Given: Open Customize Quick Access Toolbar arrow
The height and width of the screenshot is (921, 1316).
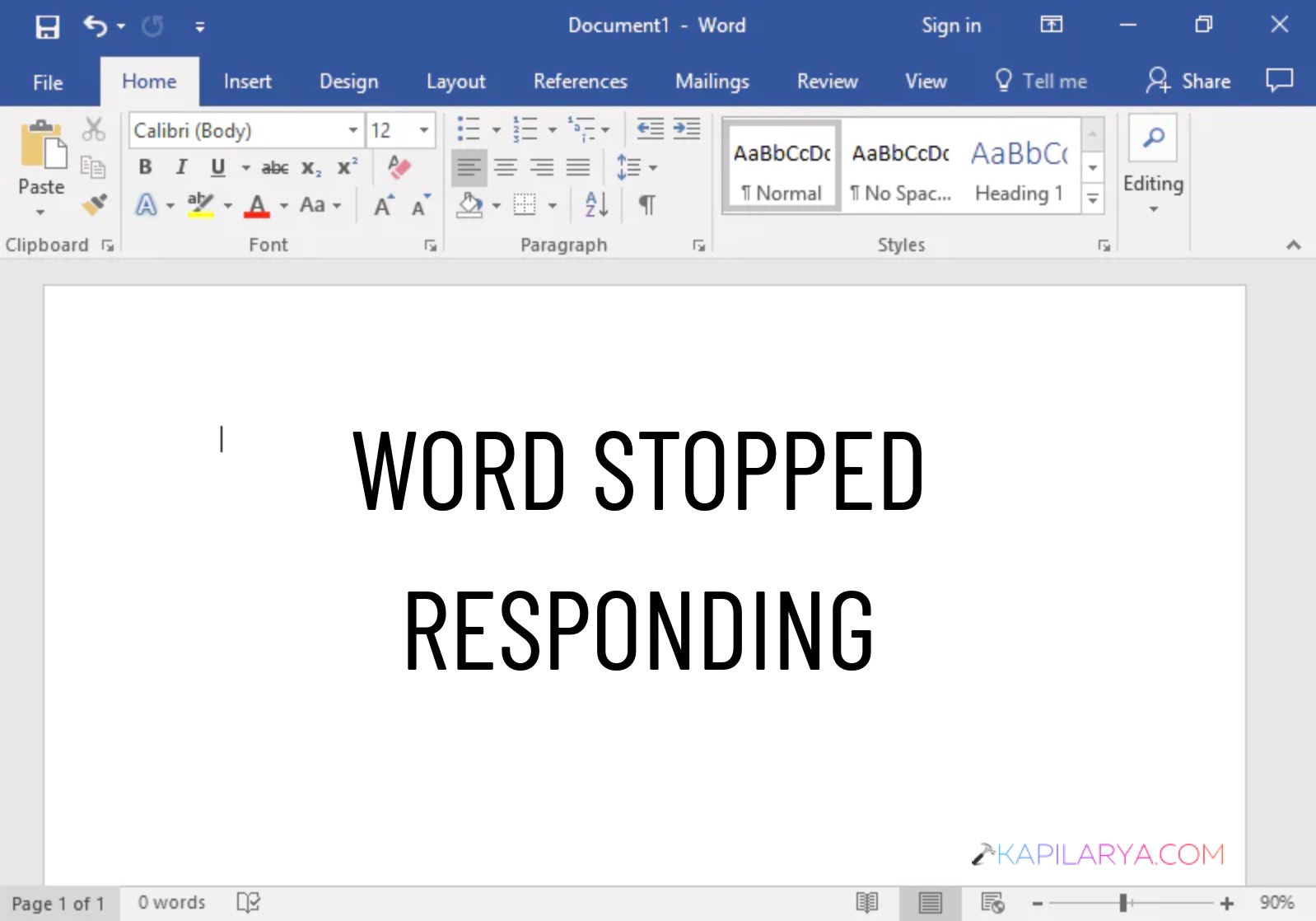Looking at the screenshot, I should [199, 27].
